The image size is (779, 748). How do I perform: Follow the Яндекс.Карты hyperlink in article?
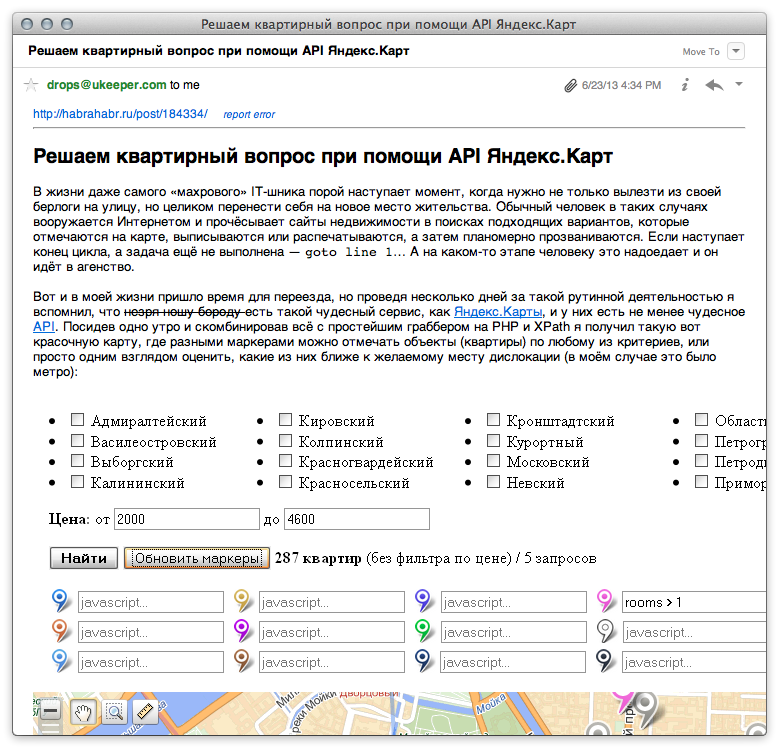[x=497, y=312]
